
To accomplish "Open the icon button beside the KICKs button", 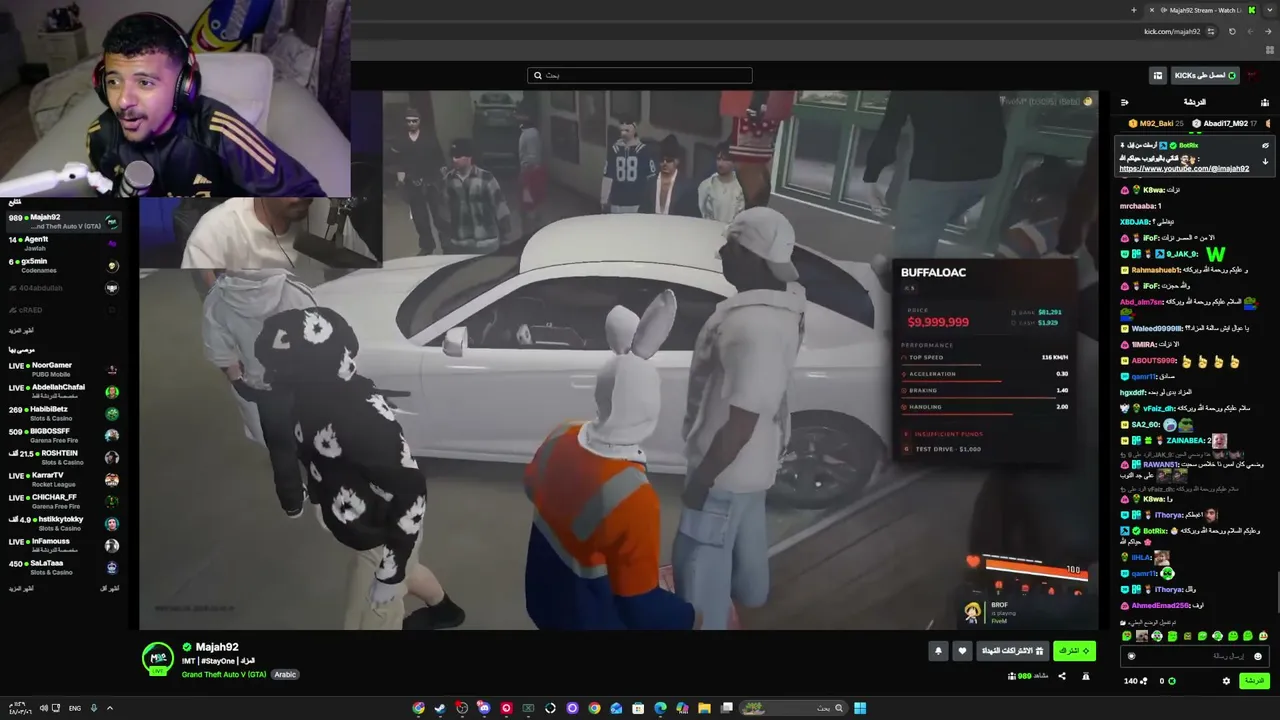I will click(x=1158, y=75).
